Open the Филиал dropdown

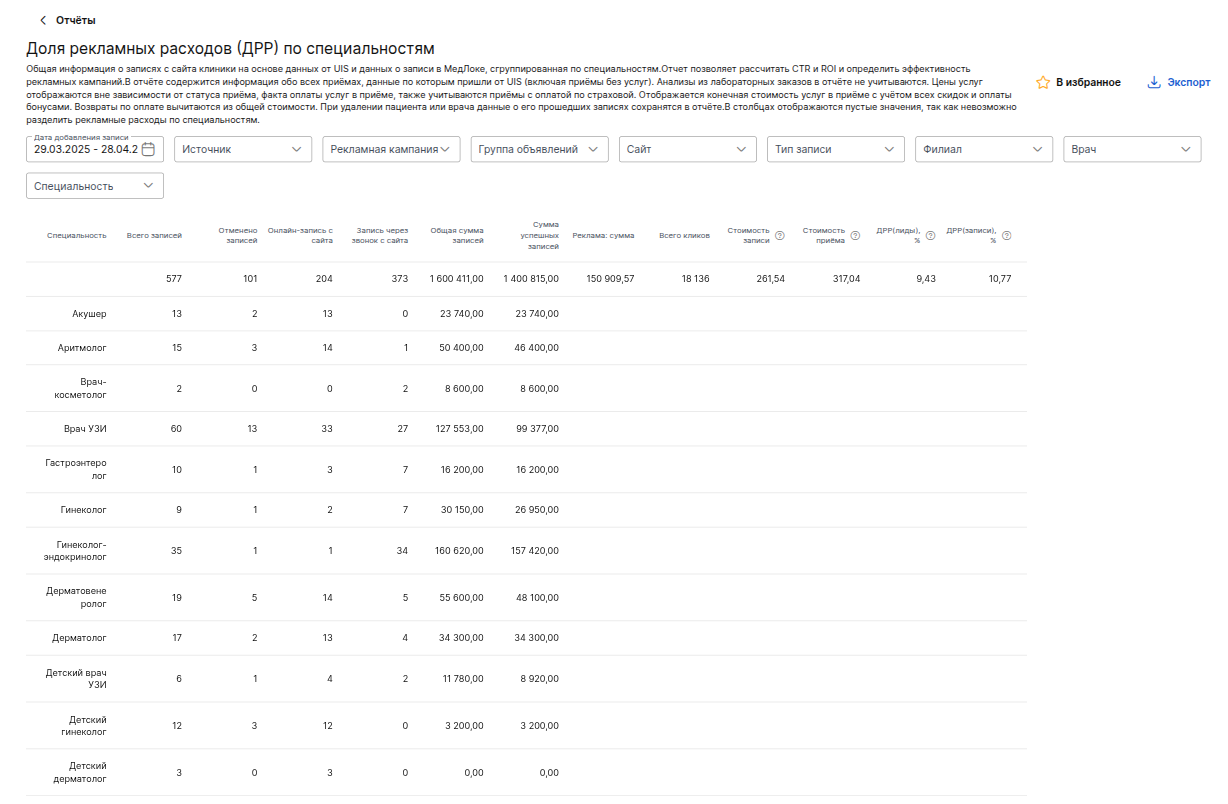tap(984, 149)
